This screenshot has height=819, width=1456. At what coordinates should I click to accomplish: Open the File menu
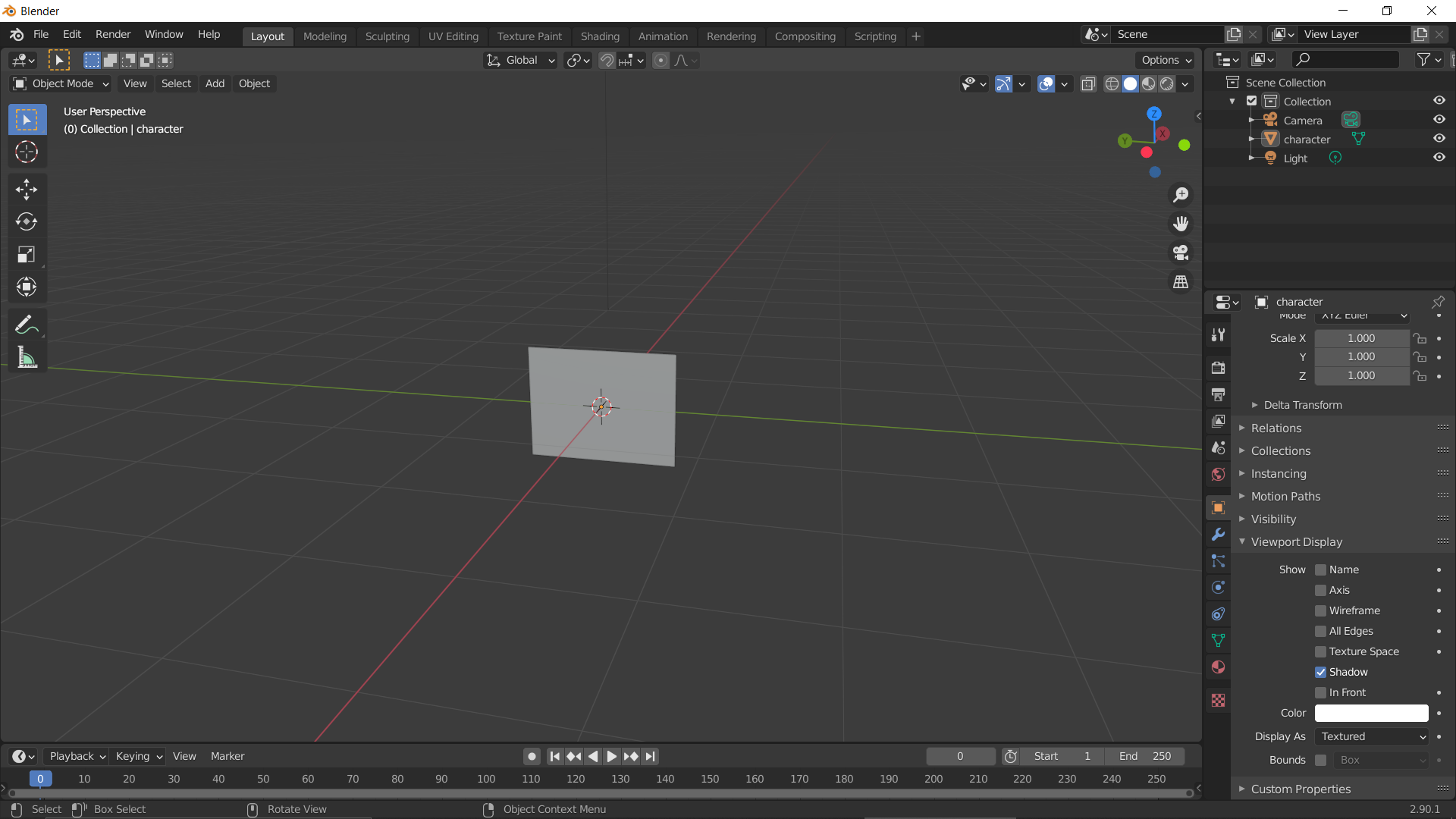(x=41, y=35)
